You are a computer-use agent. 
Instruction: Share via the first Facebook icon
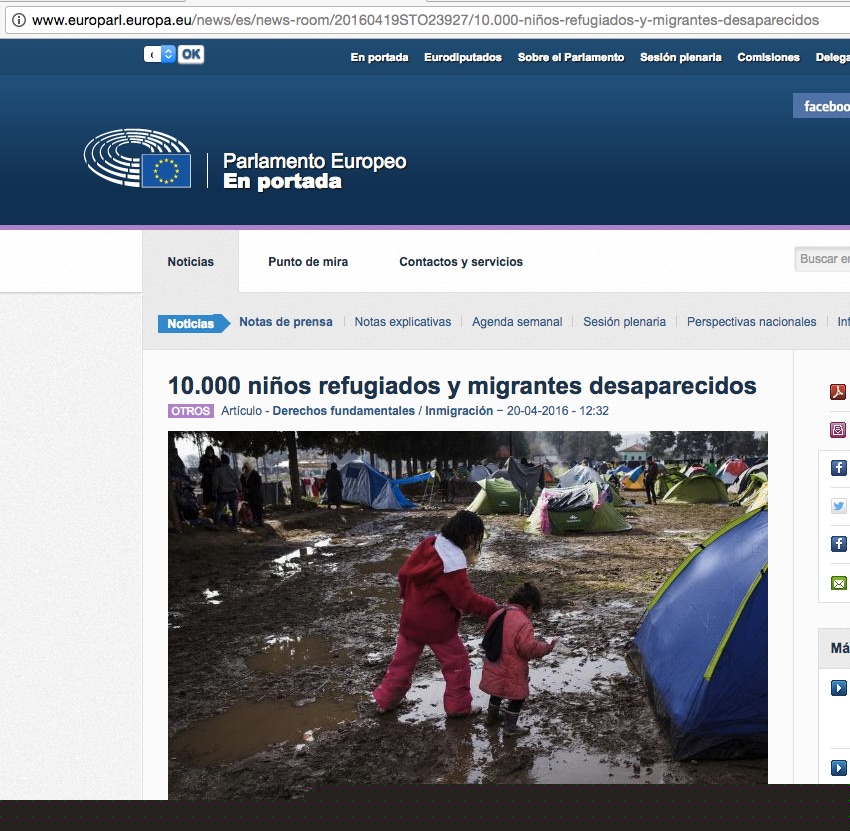[839, 467]
